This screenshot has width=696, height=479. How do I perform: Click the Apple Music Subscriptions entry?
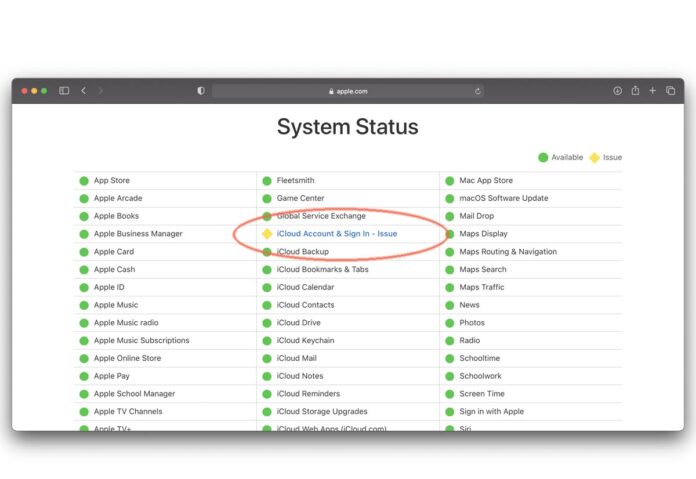tap(142, 340)
